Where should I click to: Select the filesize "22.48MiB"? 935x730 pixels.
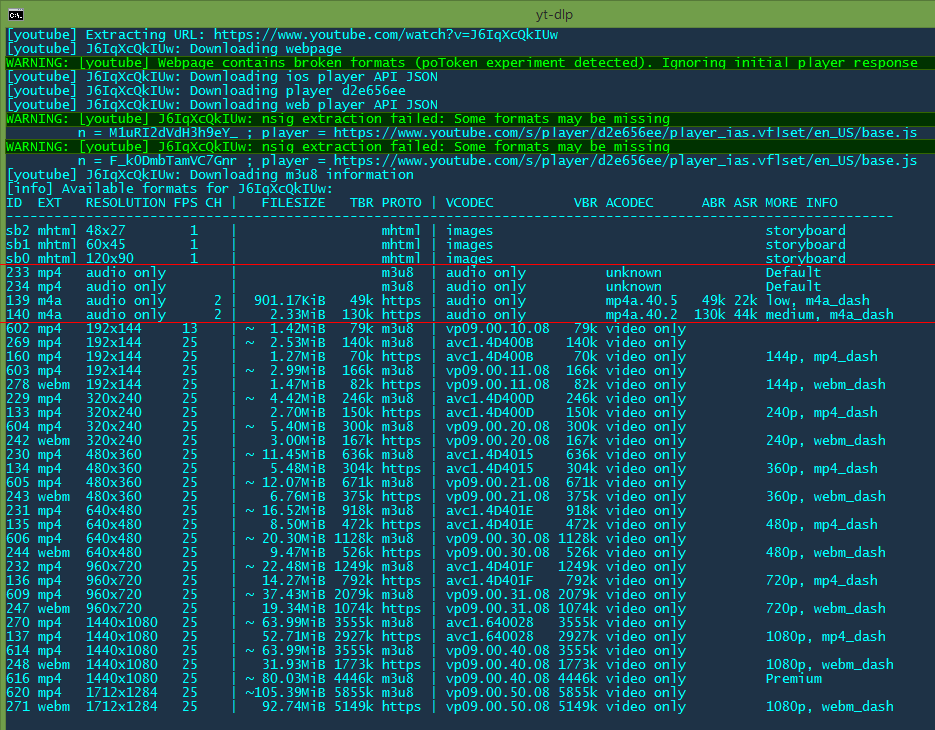(293, 567)
